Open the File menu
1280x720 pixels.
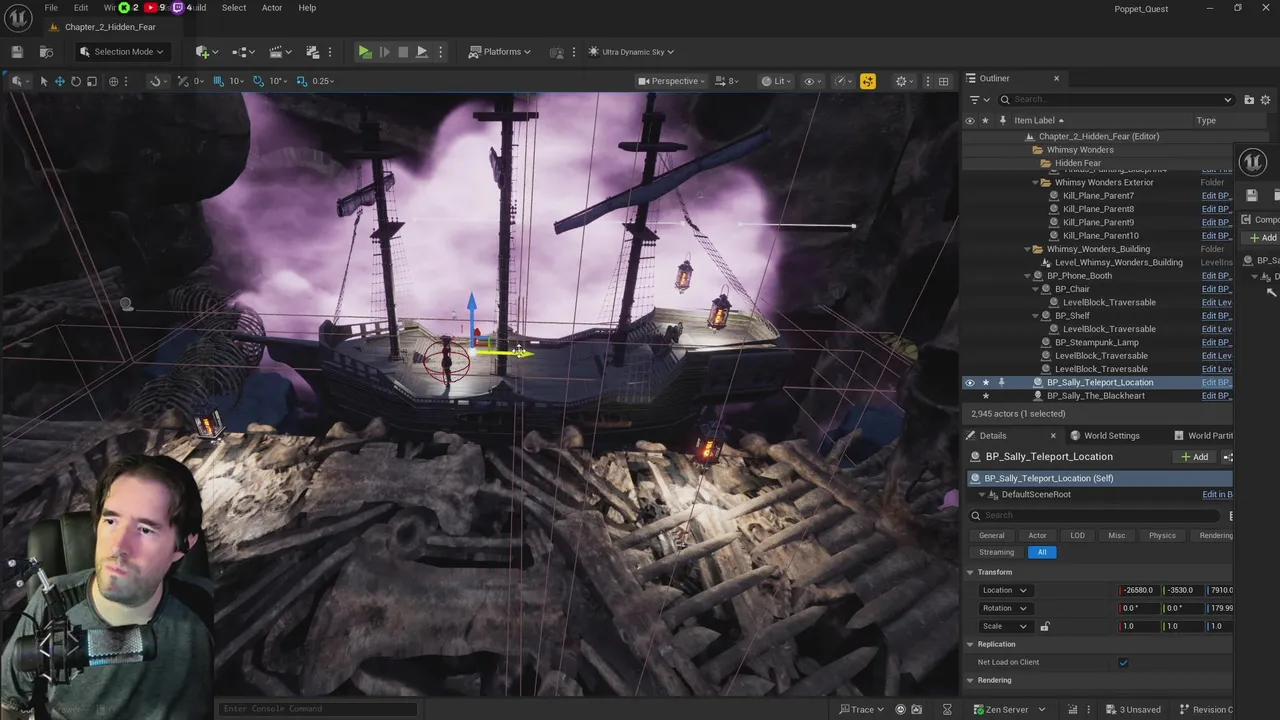[x=51, y=8]
